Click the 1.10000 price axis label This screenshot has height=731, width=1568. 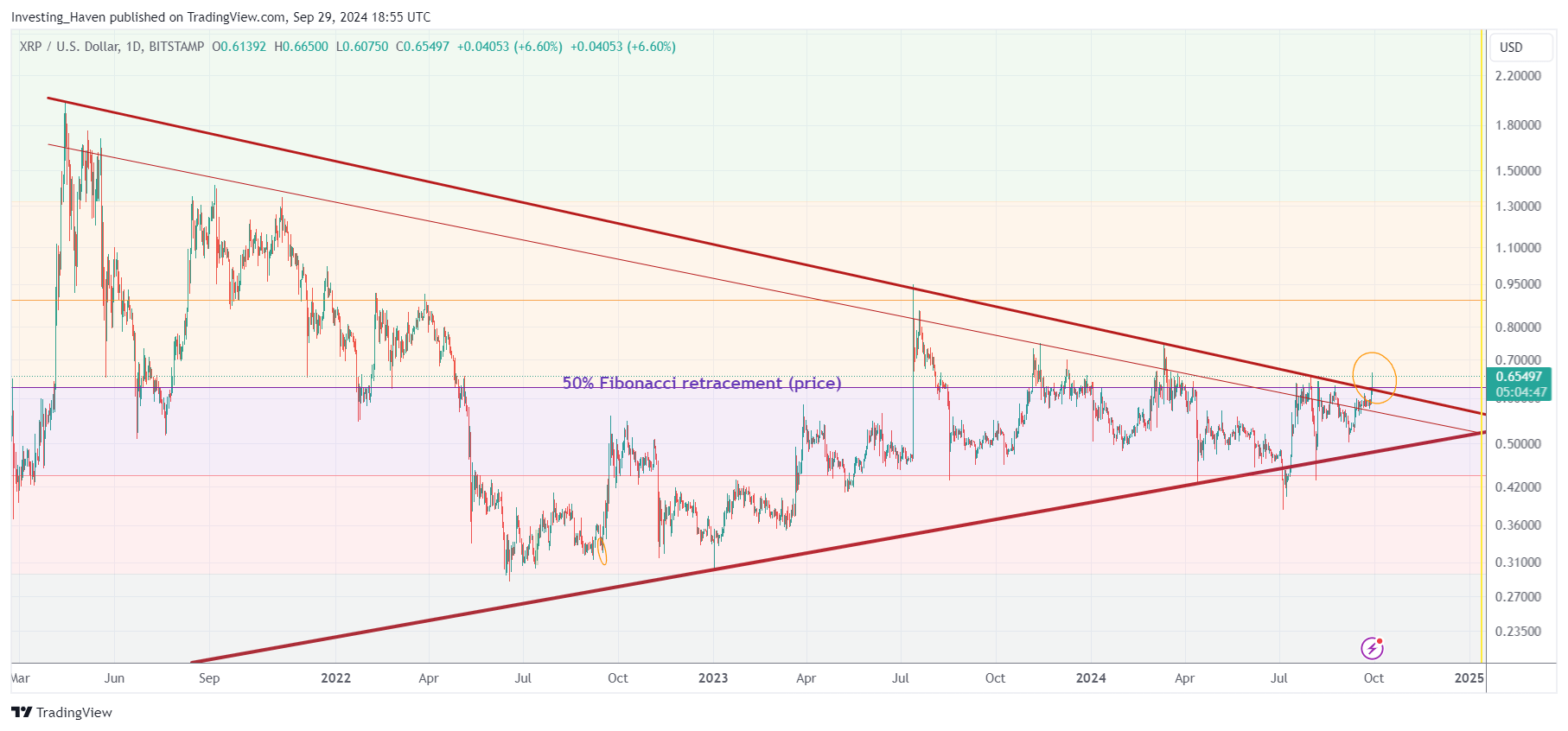pos(1518,248)
